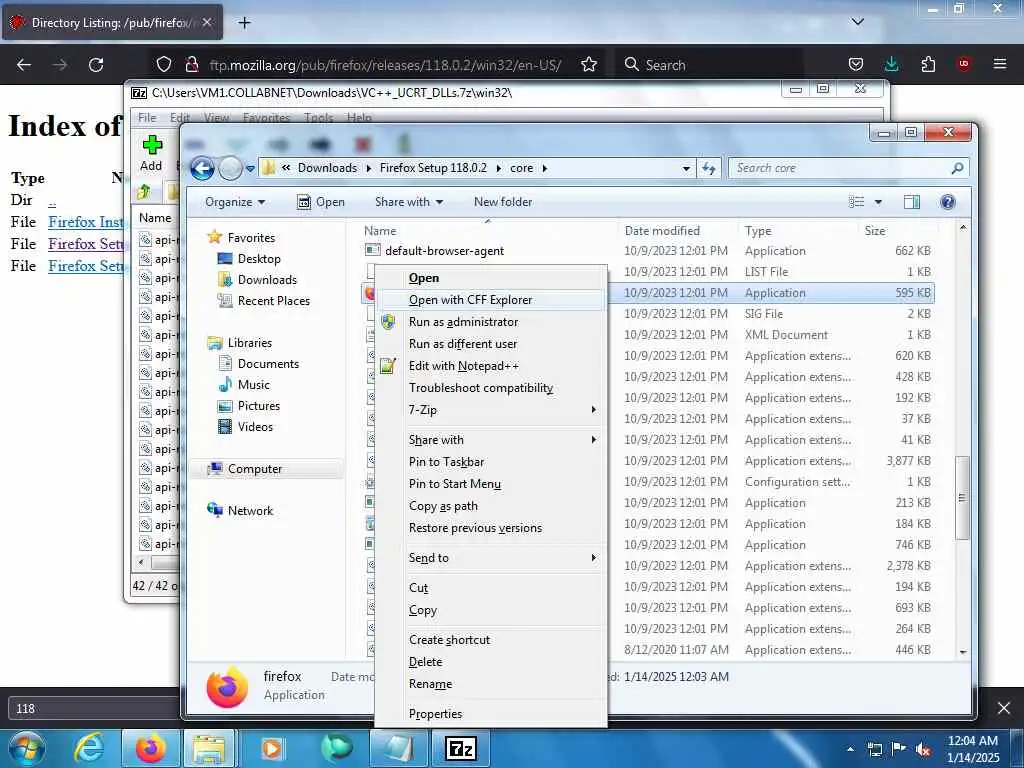Select Create shortcut menu entry
Viewport: 1024px width, 768px height.
click(490, 640)
